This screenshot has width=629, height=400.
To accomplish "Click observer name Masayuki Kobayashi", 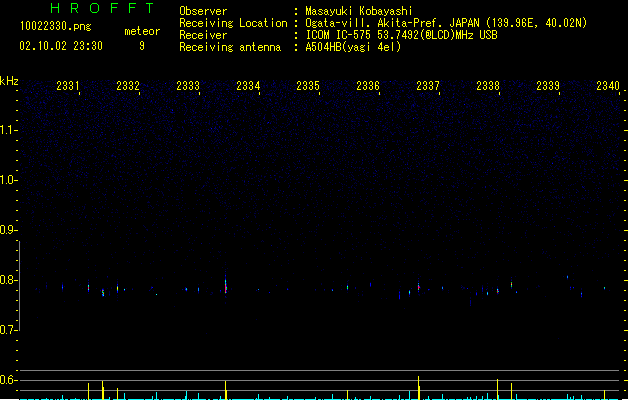I will [359, 11].
